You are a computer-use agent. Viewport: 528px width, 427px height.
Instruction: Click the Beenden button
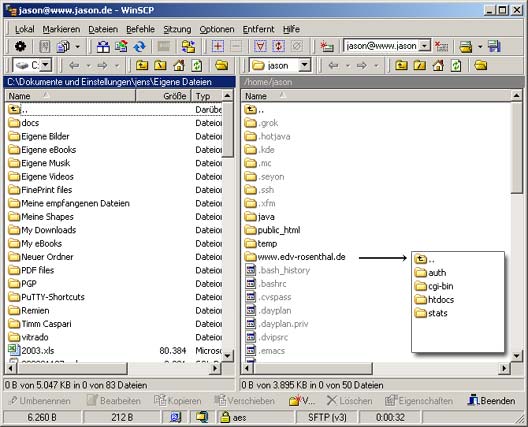[491, 400]
